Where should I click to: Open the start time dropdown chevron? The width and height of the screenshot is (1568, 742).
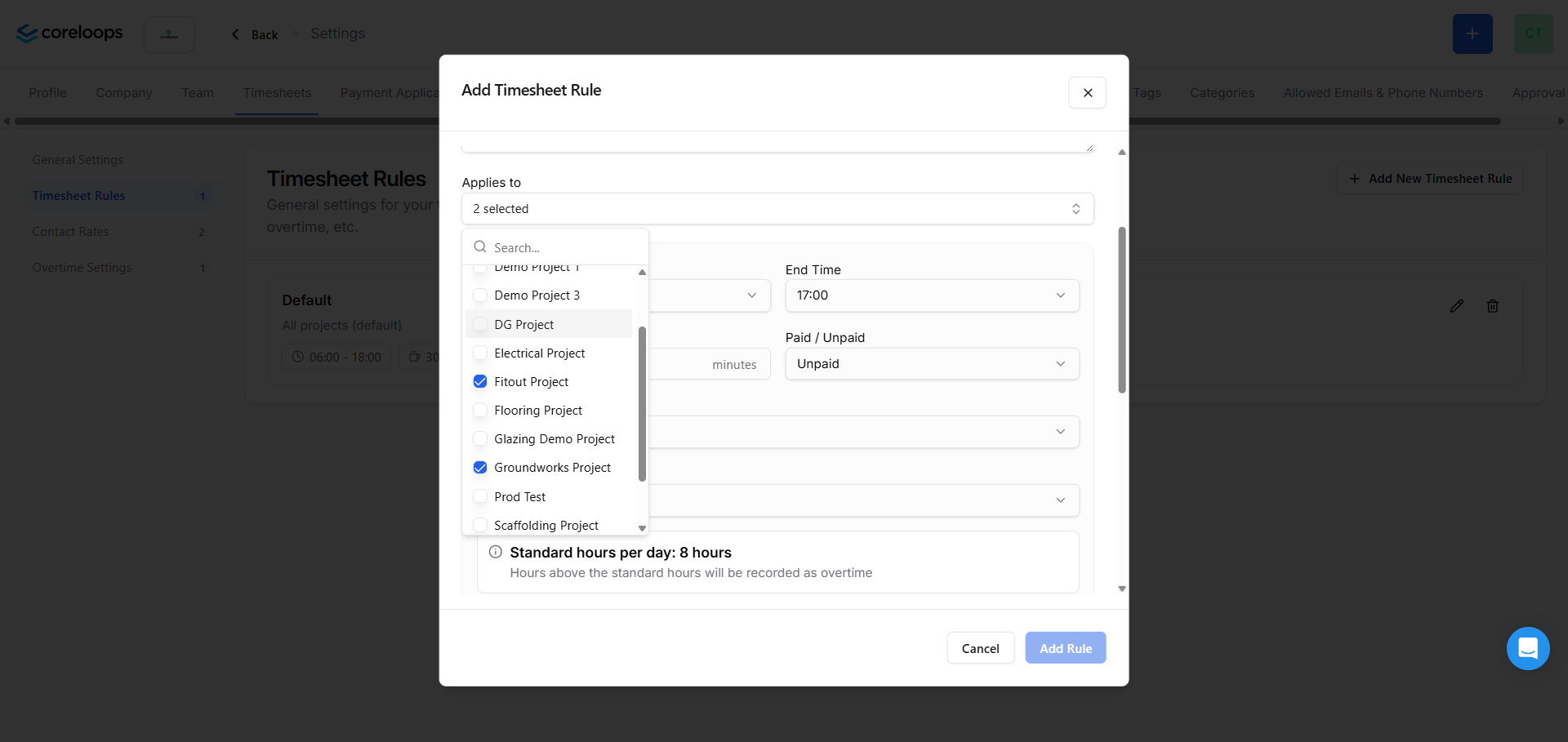751,295
